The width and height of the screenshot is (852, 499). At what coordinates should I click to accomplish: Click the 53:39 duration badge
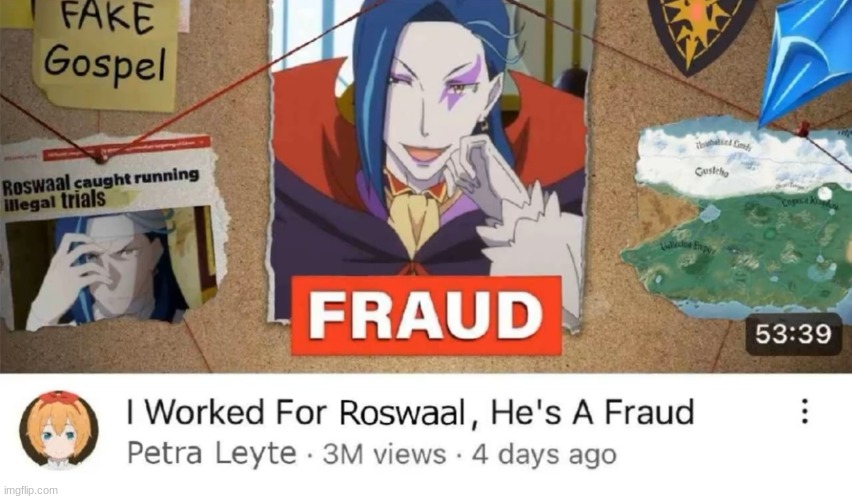tap(793, 334)
